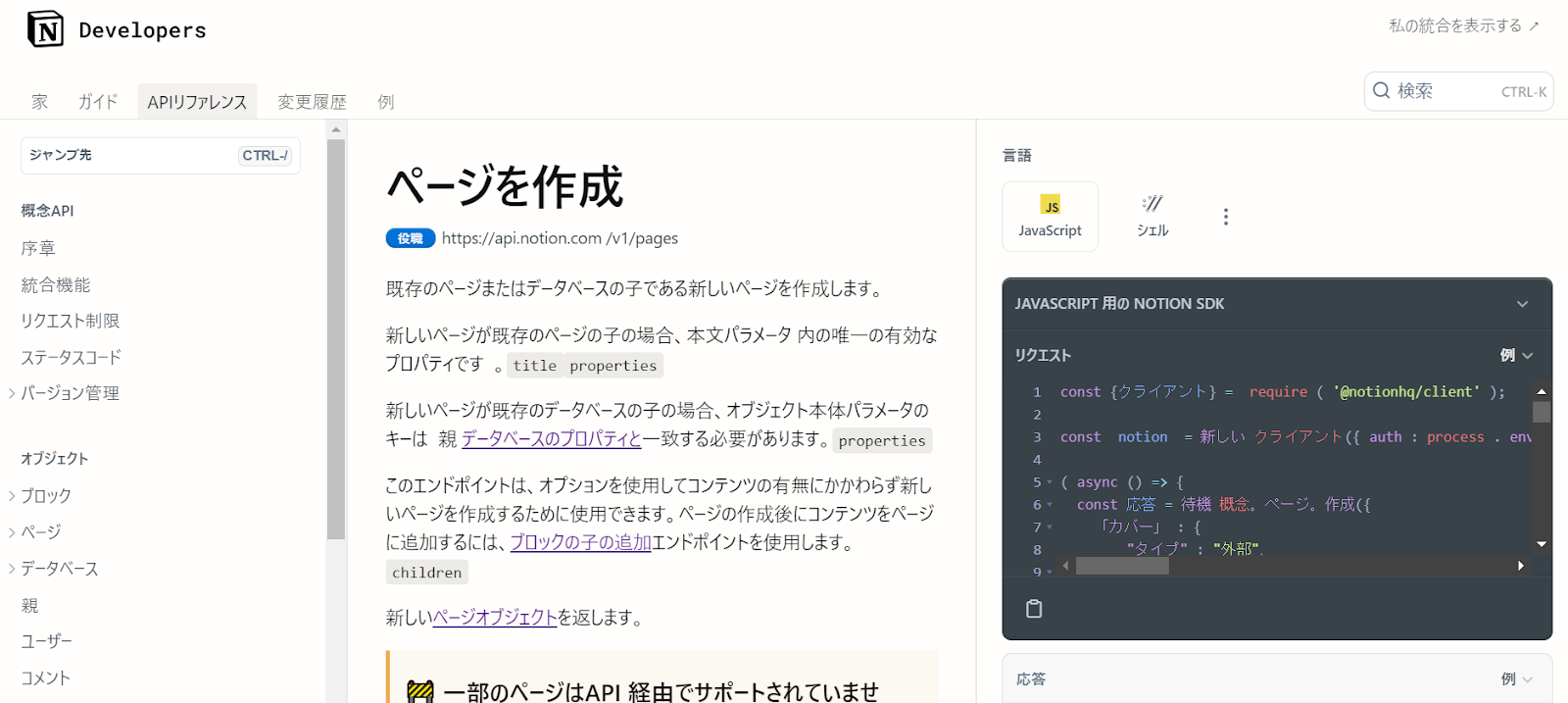Viewport: 1568px width, 703px height.
Task: Collapse code fold arrow on line 7
Action: (1050, 527)
